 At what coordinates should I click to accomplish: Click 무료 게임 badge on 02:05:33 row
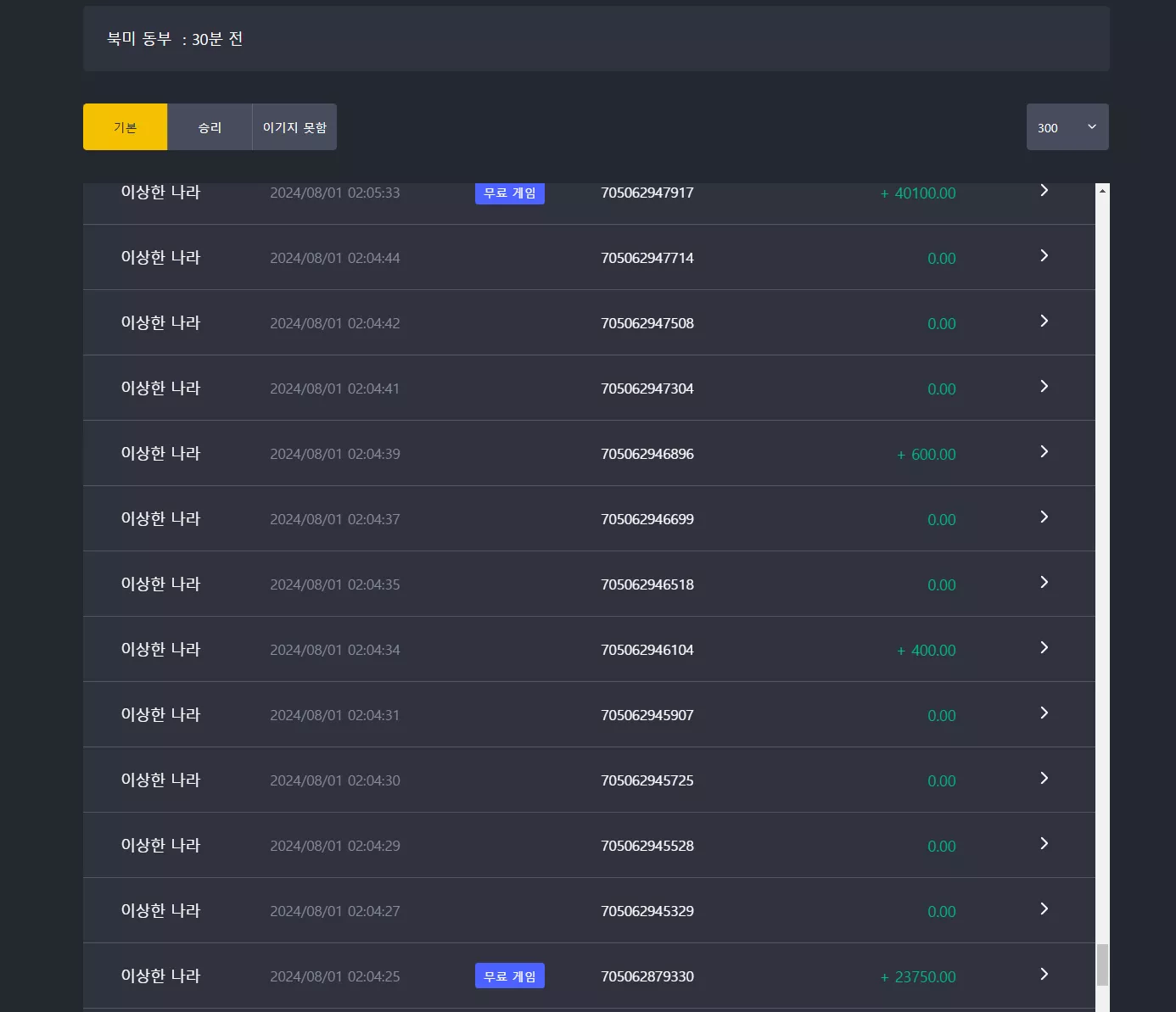point(510,193)
